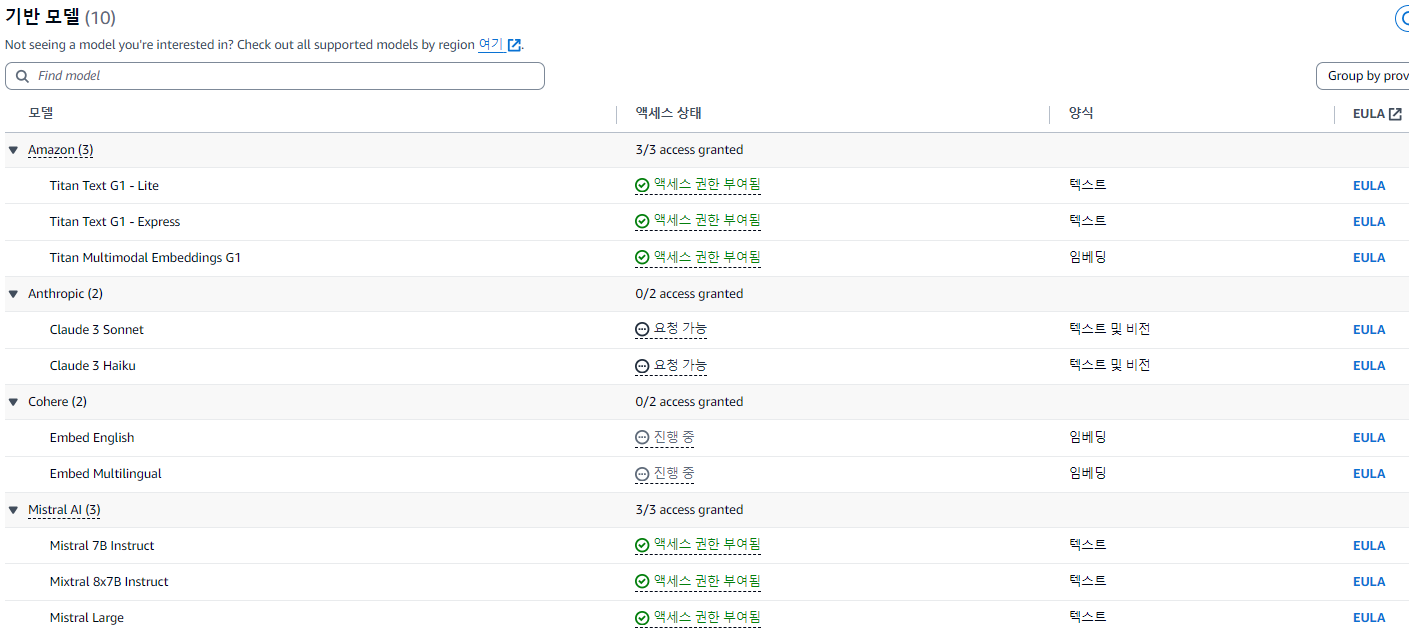Click Mistral Large access granted status
The image size is (1409, 639).
point(698,617)
